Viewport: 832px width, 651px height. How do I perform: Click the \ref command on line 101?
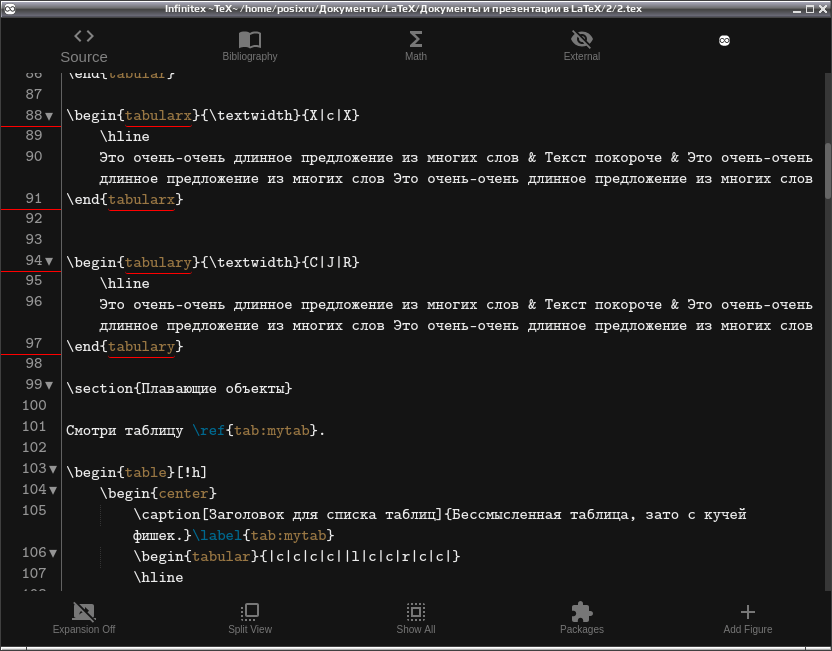coord(209,430)
